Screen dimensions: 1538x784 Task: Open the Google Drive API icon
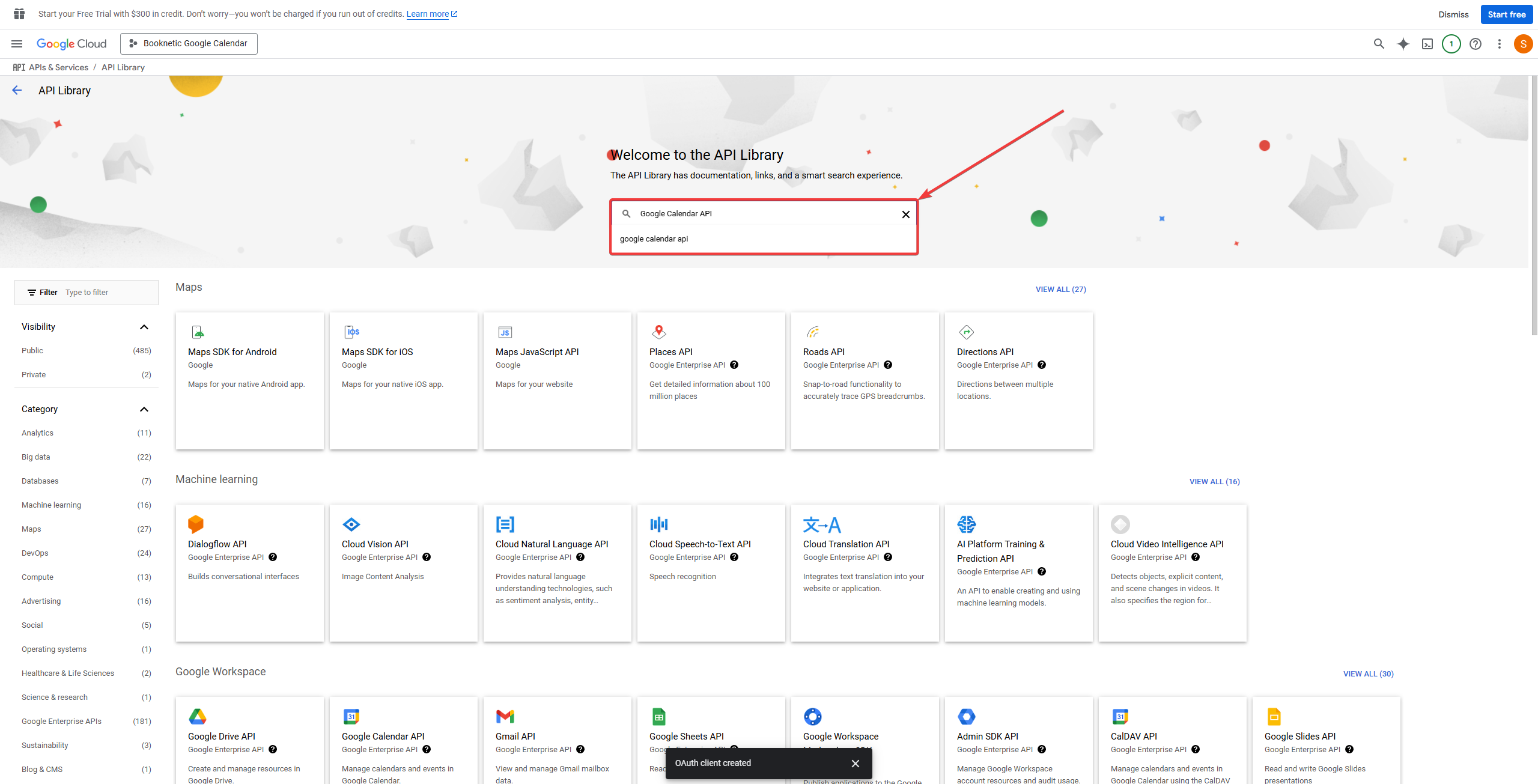[198, 716]
